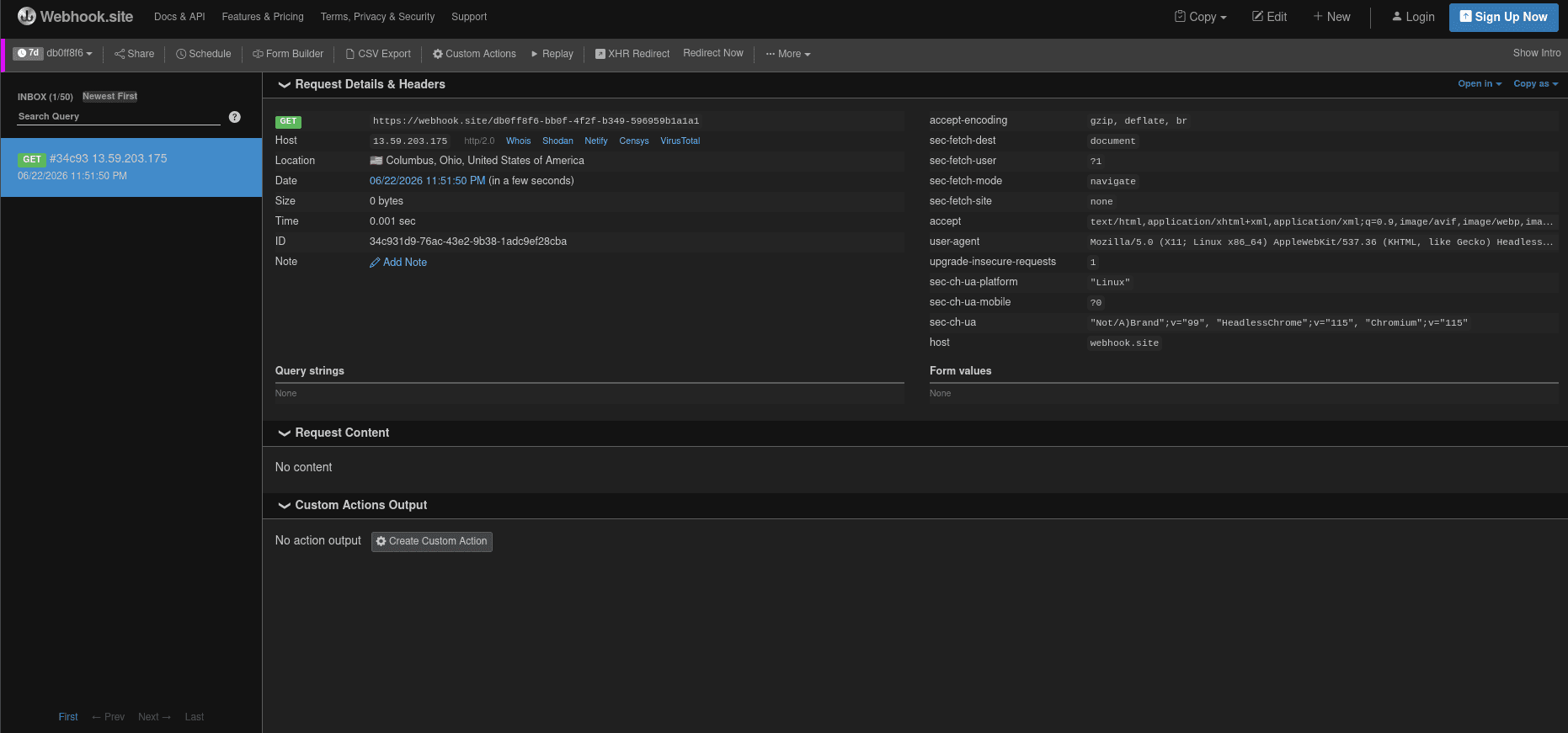1568x733 pixels.
Task: Click the date 06/22/2026 11:51:50 PM link
Action: click(427, 181)
